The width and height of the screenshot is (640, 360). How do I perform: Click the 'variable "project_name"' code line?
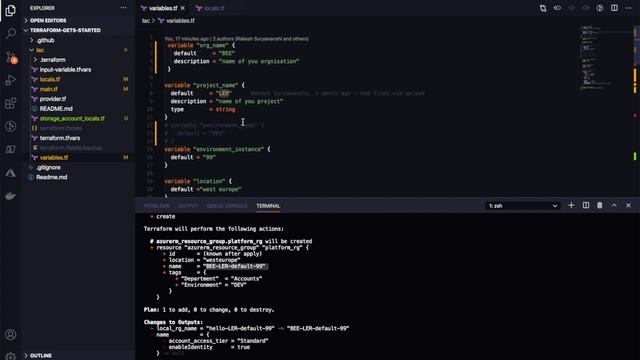204,85
